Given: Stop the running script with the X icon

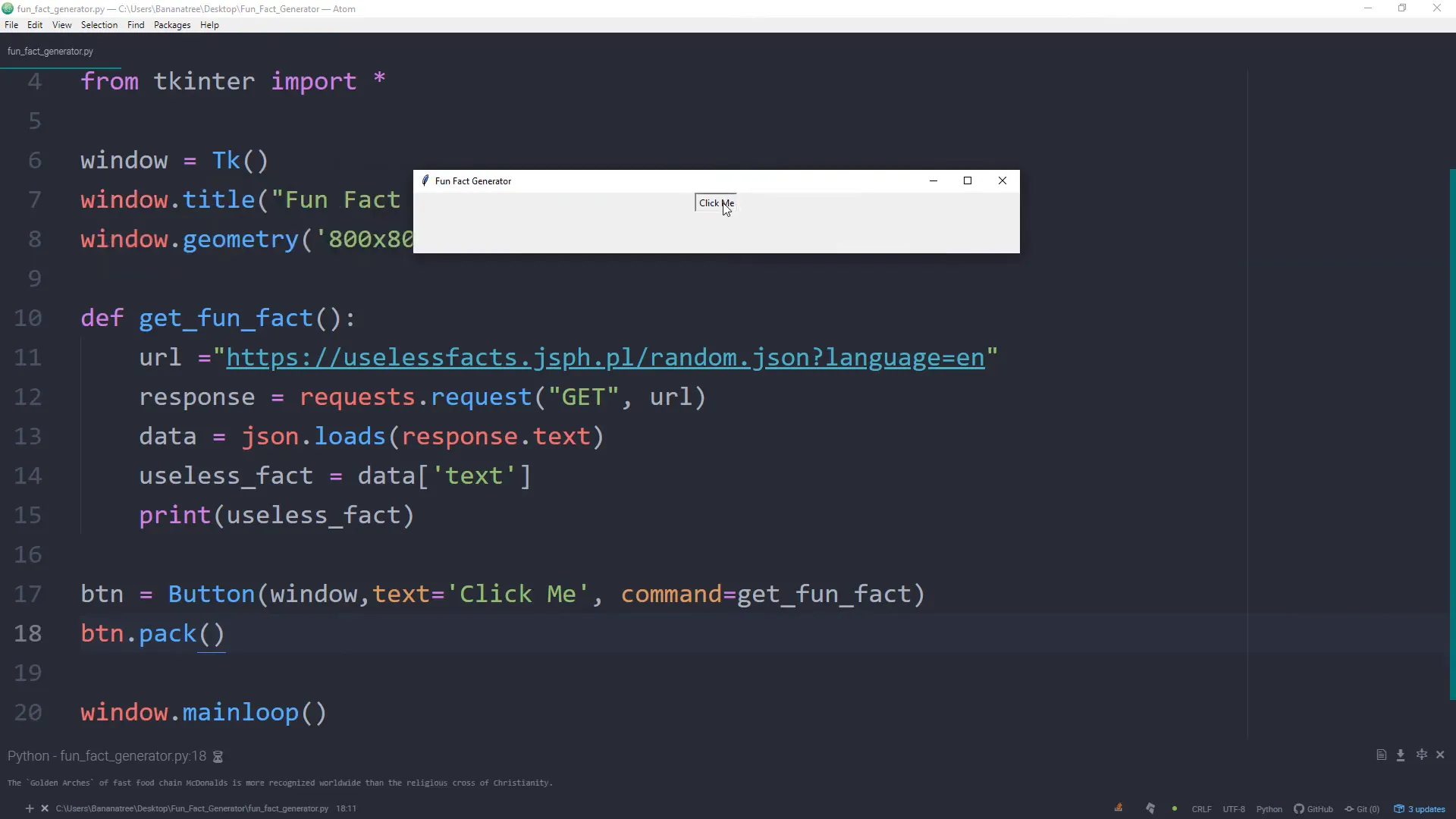Looking at the screenshot, I should [x=44, y=808].
